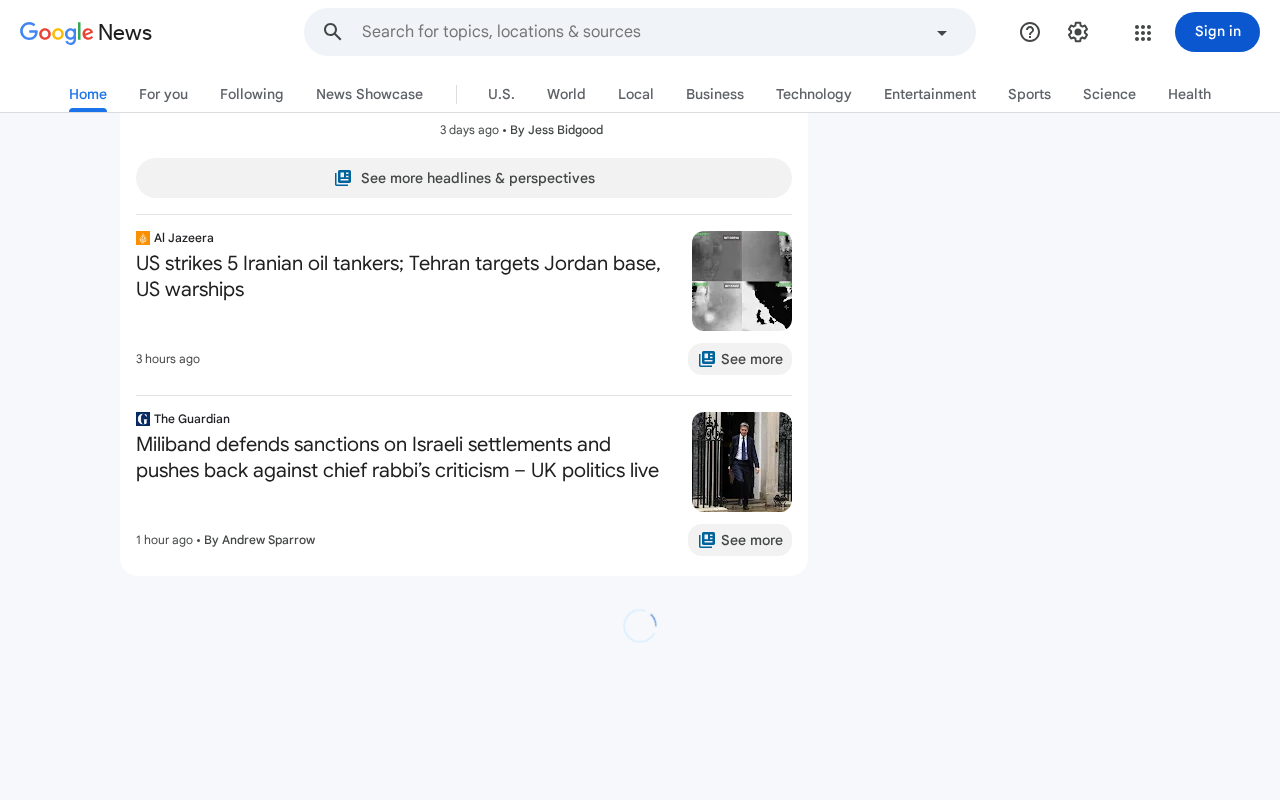1280x800 pixels.
Task: See more for the Miliband story
Action: (x=740, y=540)
